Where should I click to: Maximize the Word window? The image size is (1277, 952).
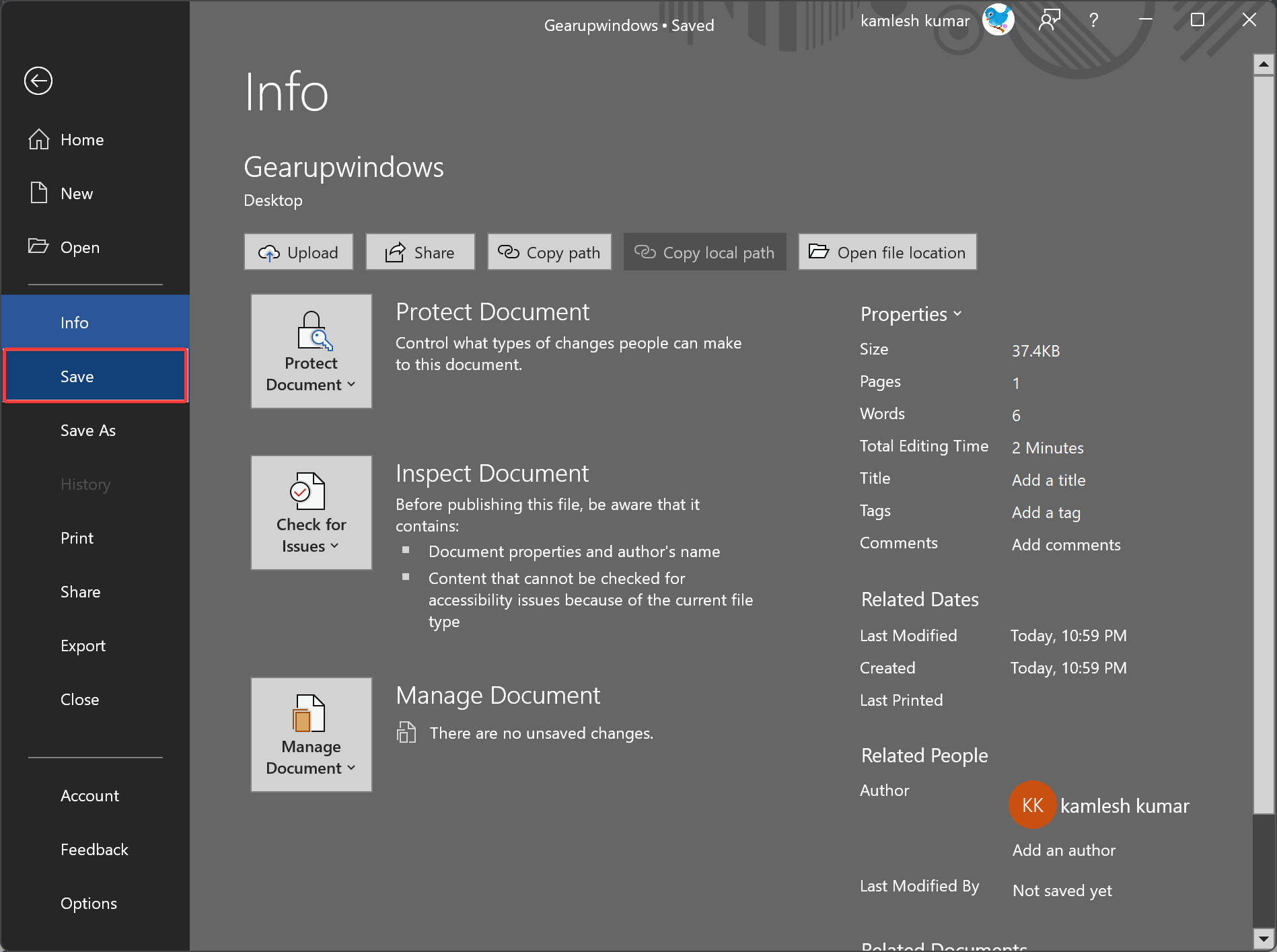click(1198, 20)
